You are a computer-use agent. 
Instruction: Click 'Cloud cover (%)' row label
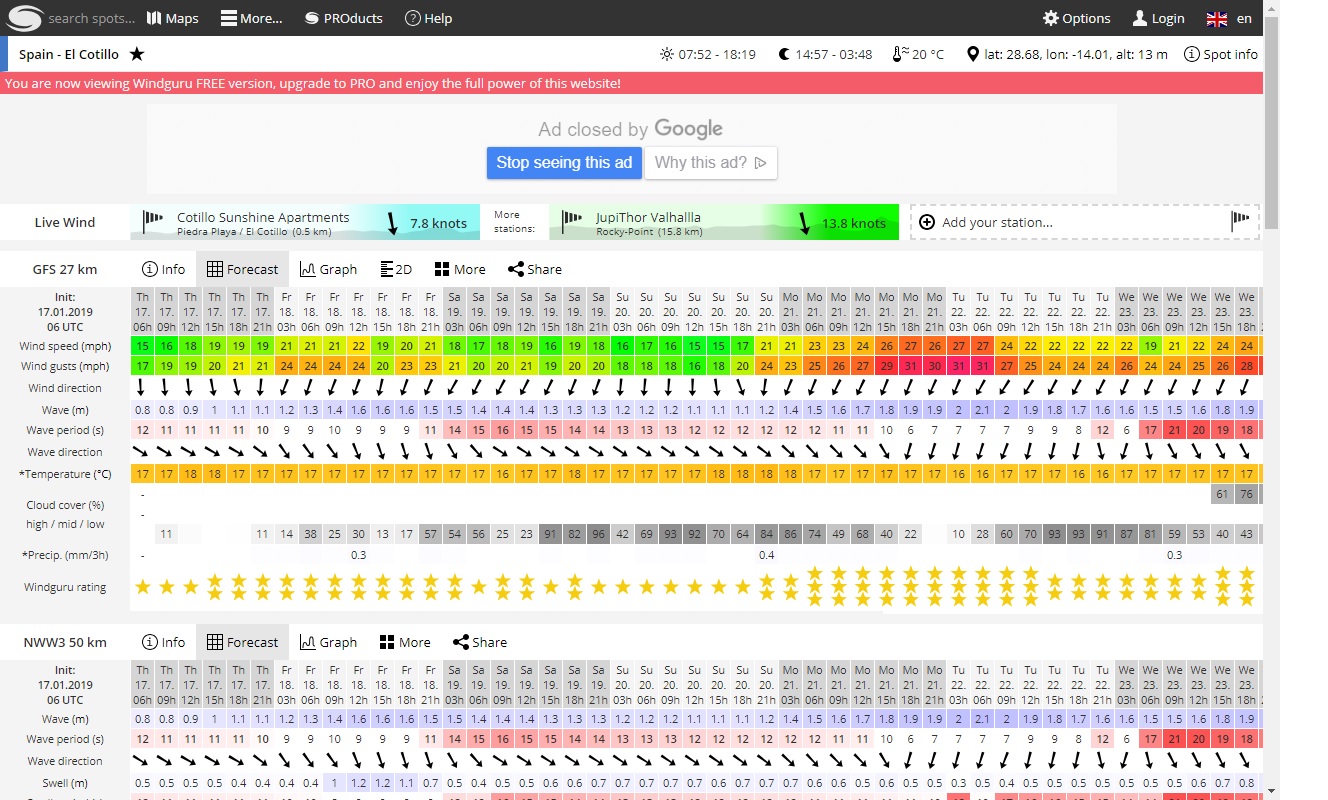click(65, 505)
